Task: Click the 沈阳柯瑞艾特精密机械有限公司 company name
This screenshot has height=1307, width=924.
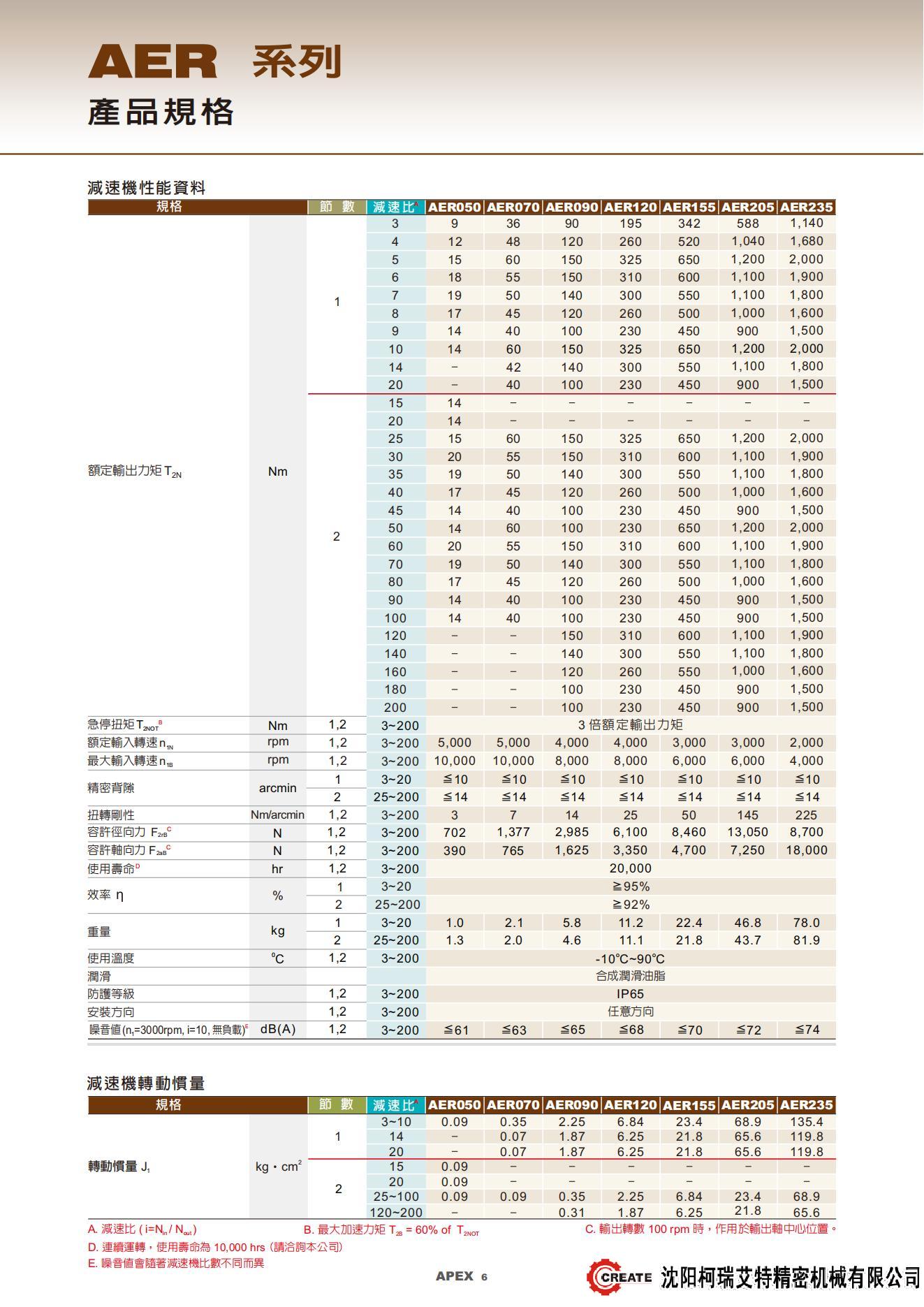Action: click(x=790, y=1278)
